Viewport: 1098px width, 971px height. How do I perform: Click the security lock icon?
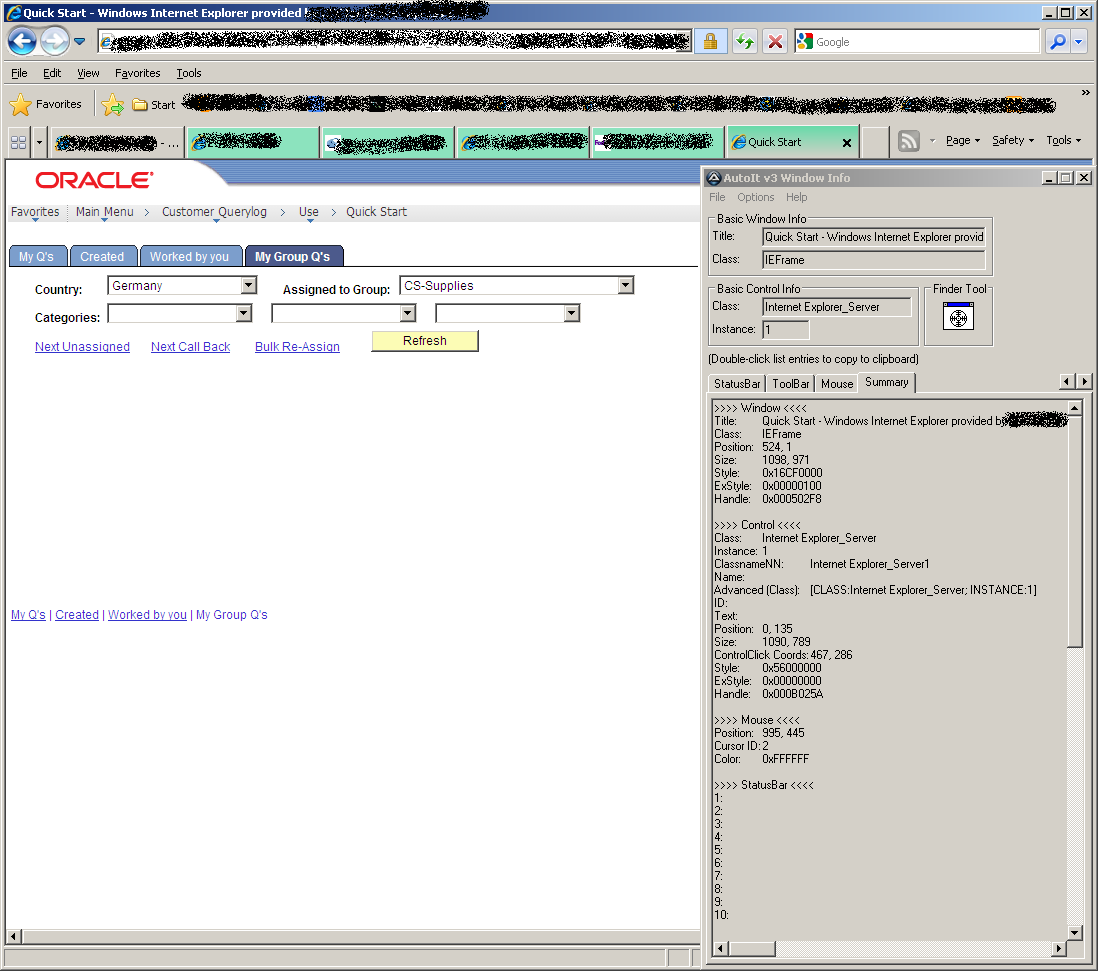click(x=710, y=42)
